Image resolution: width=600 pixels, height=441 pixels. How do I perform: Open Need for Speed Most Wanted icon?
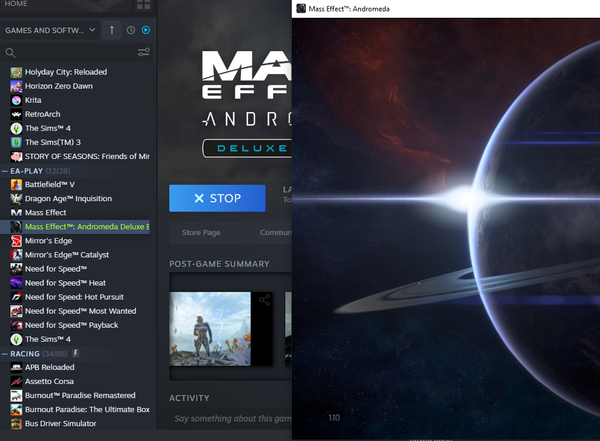pos(16,311)
